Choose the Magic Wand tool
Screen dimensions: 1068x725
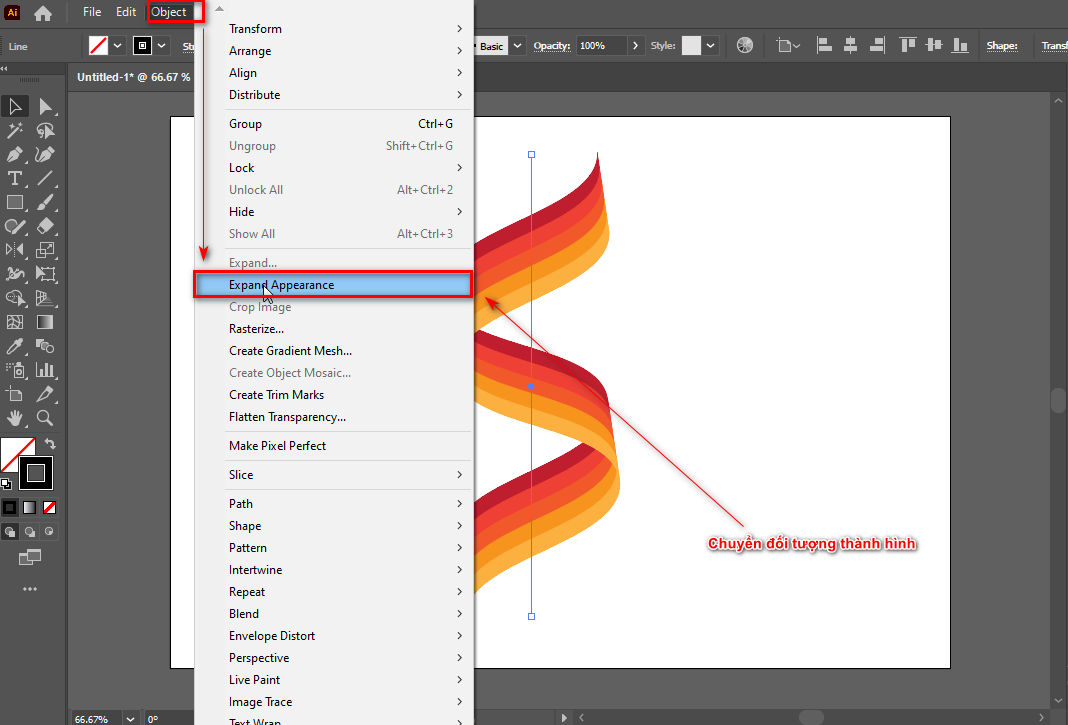15,131
